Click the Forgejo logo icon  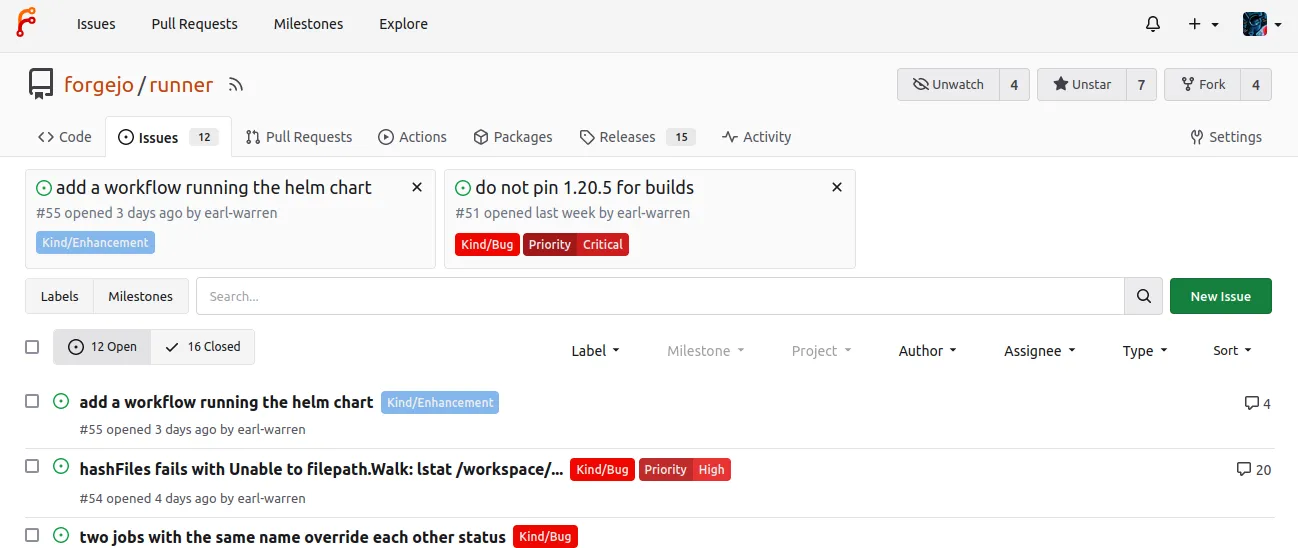26,23
